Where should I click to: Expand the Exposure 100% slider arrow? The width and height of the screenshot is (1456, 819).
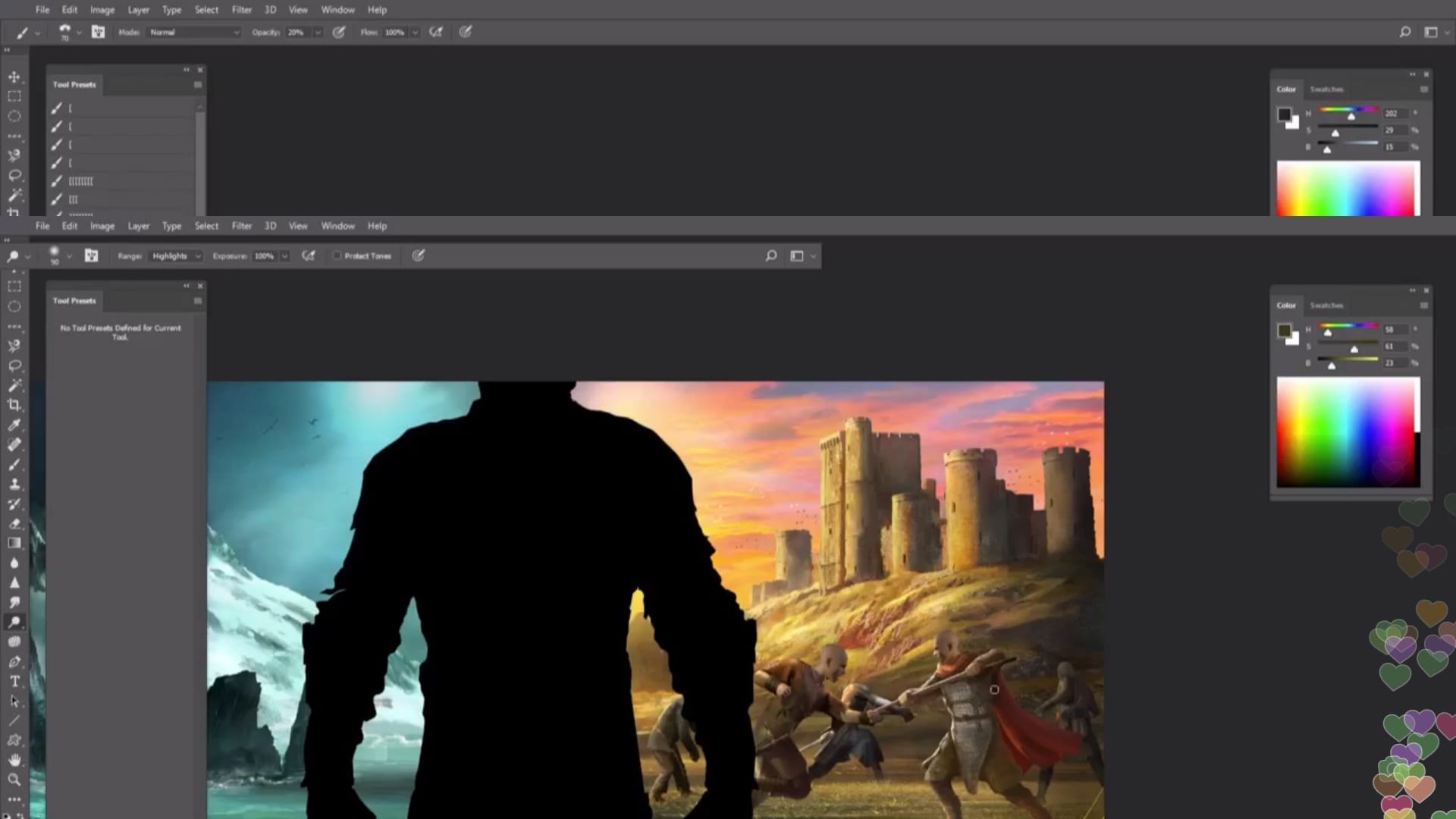pos(284,256)
